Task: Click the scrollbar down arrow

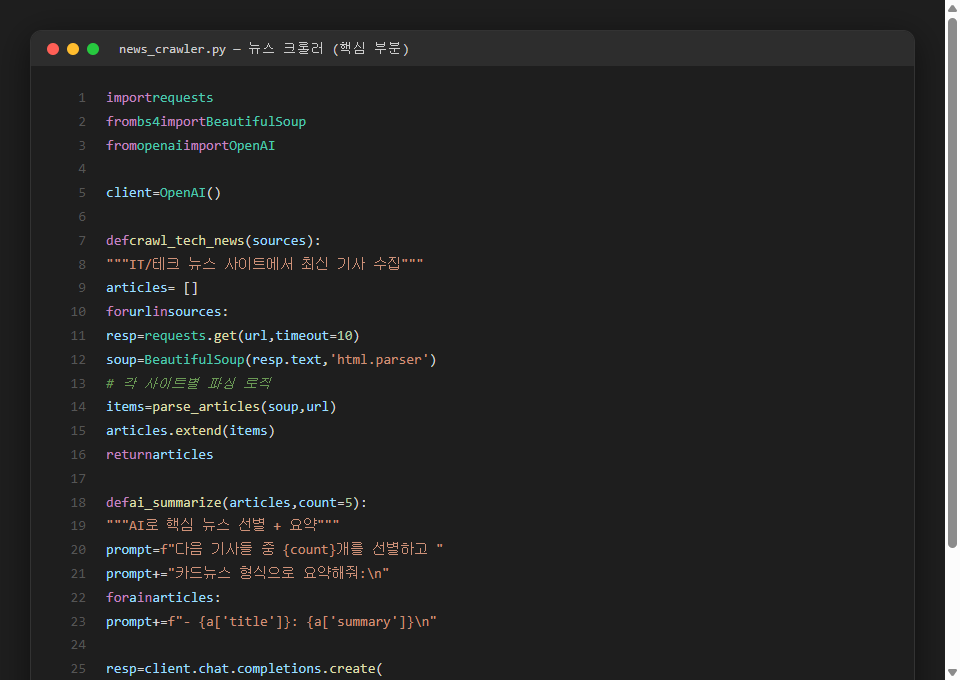Action: click(x=950, y=672)
